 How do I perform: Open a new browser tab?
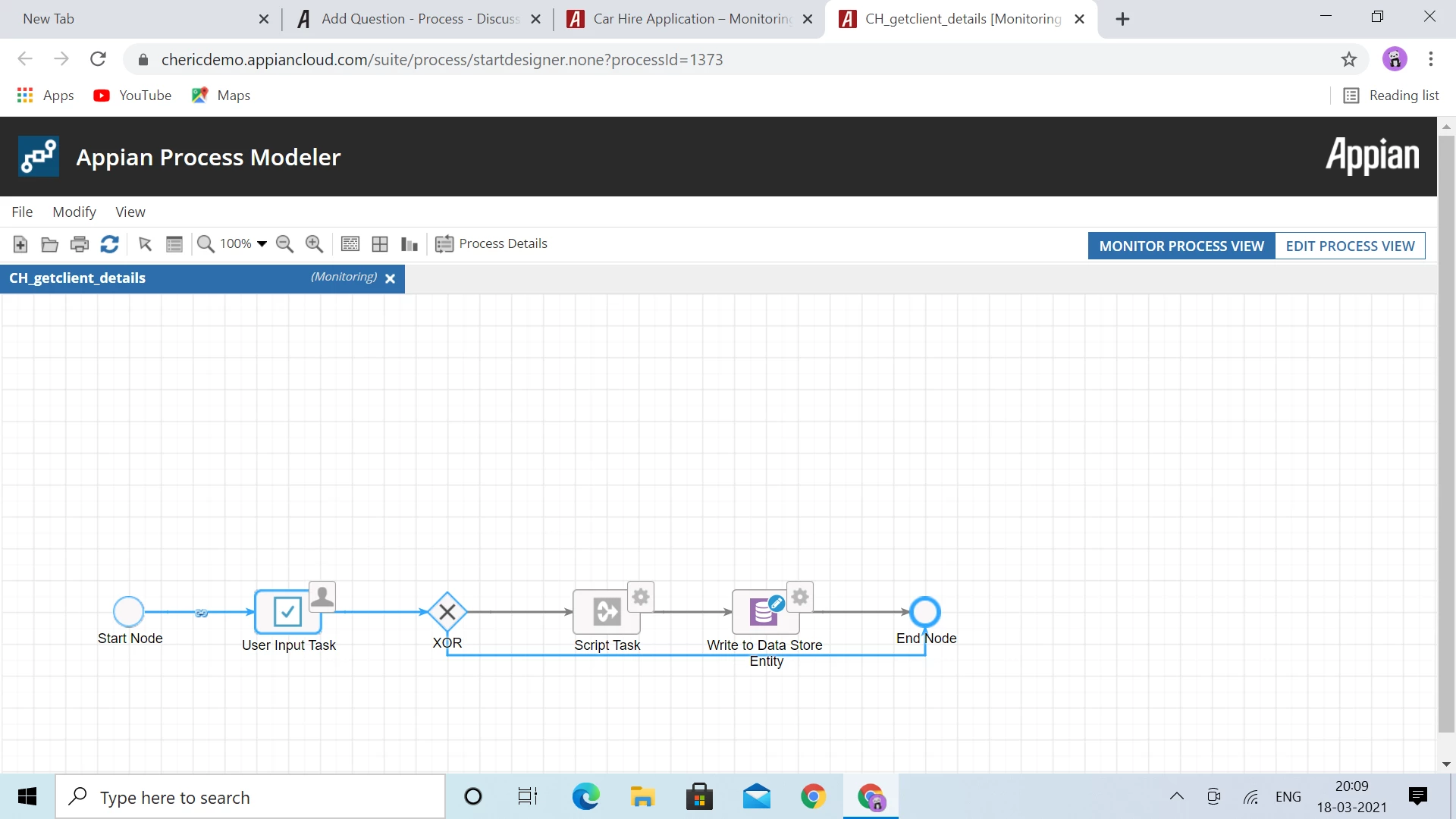point(1123,20)
